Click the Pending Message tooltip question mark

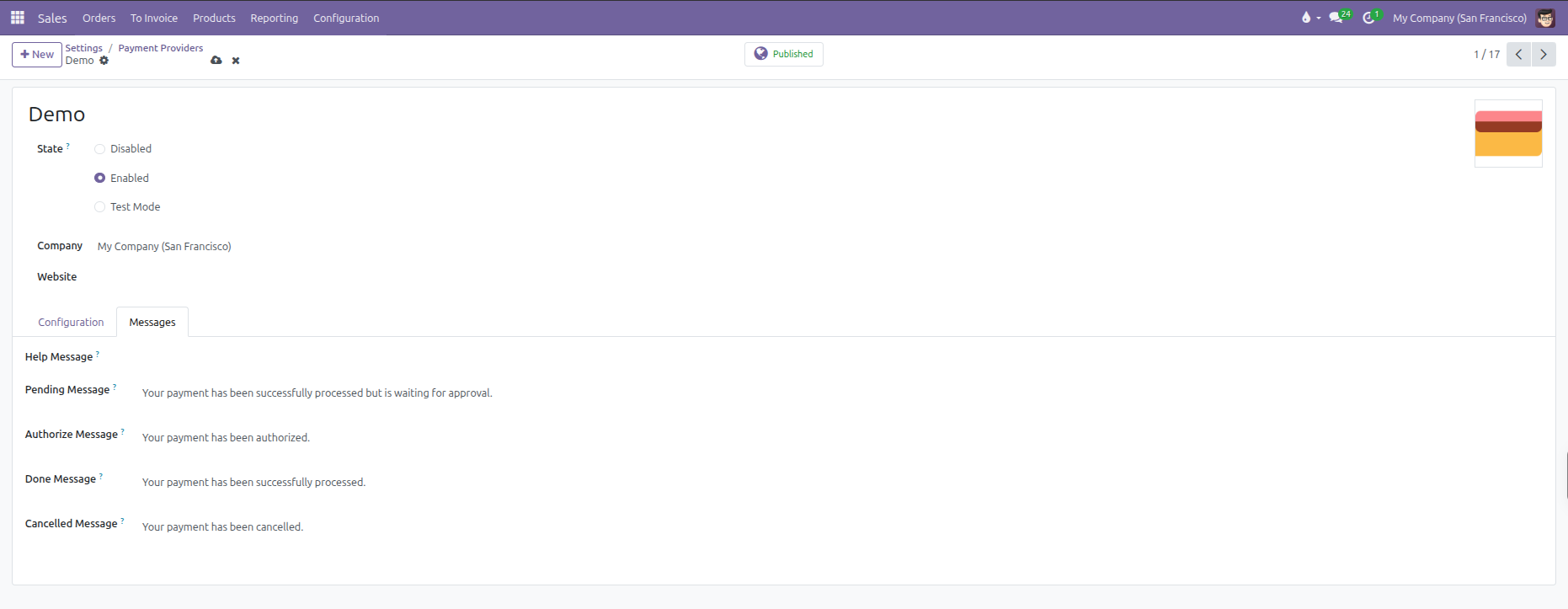[x=115, y=387]
